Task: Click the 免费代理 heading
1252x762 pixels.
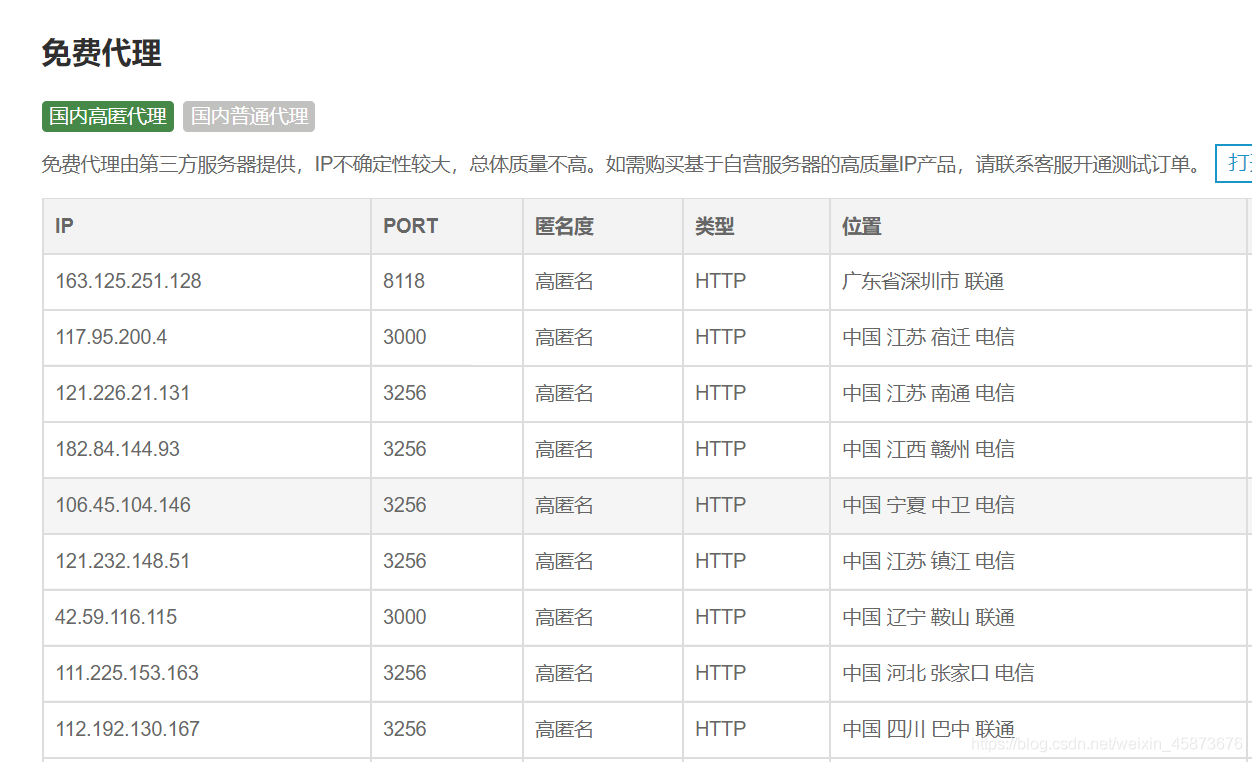Action: coord(101,53)
